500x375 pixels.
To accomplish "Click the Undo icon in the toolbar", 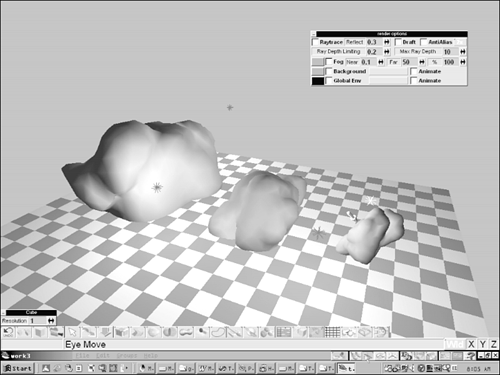I will 8,332.
